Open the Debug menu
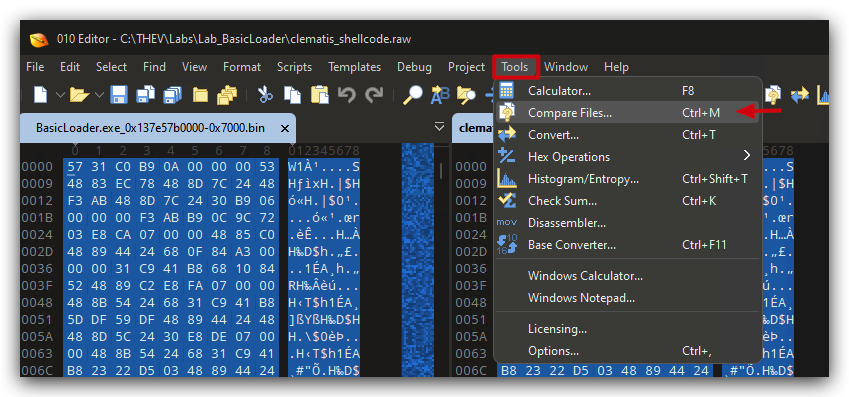 pyautogui.click(x=414, y=67)
